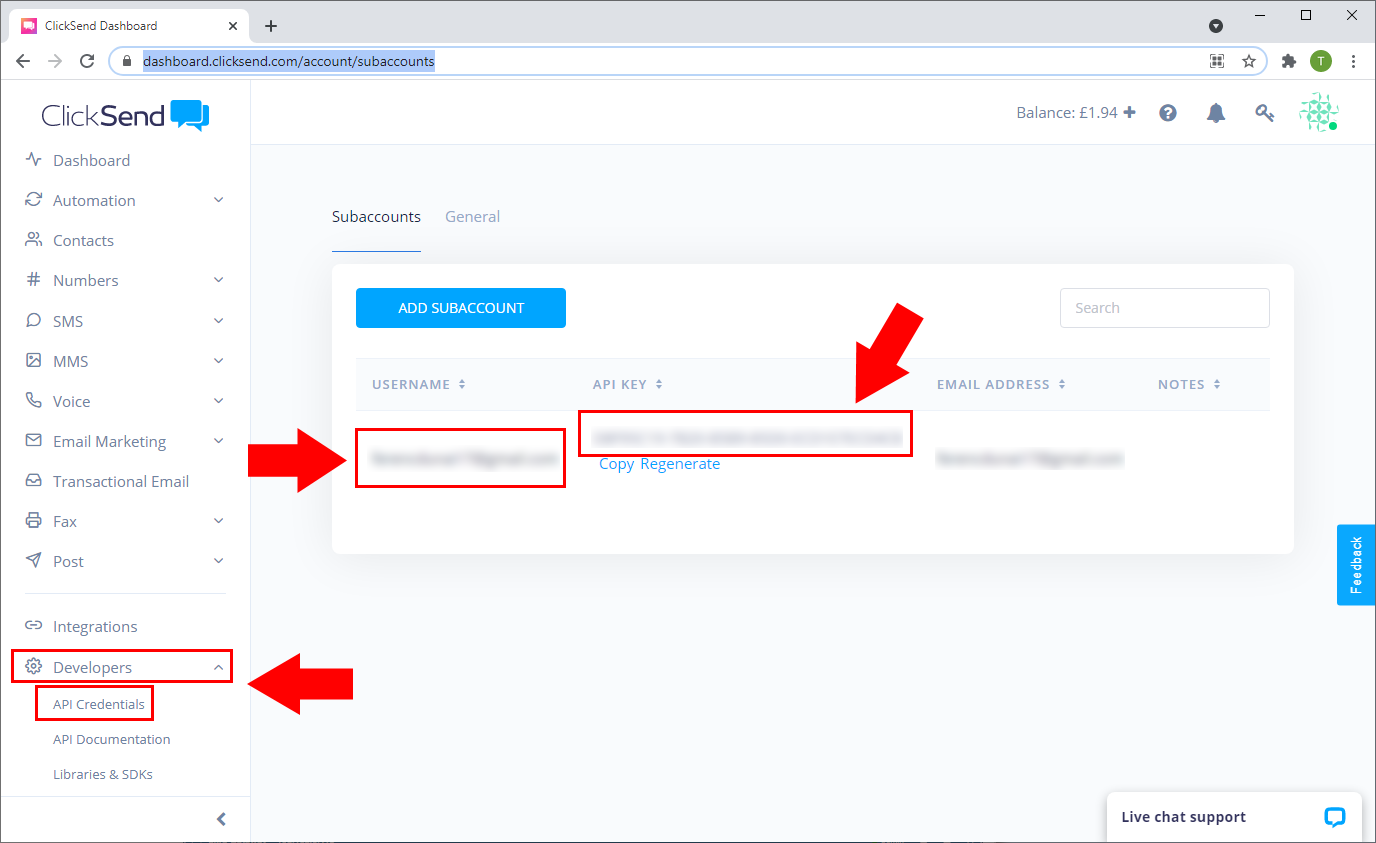Switch to the Subaccounts tab

coord(376,216)
